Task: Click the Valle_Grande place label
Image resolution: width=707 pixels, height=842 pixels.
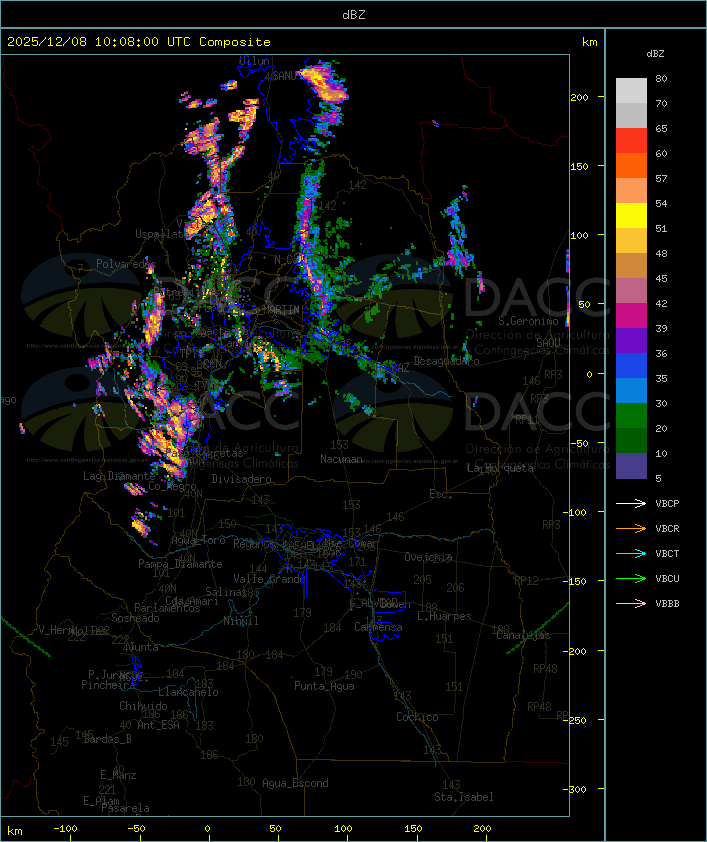Action: coord(269,579)
